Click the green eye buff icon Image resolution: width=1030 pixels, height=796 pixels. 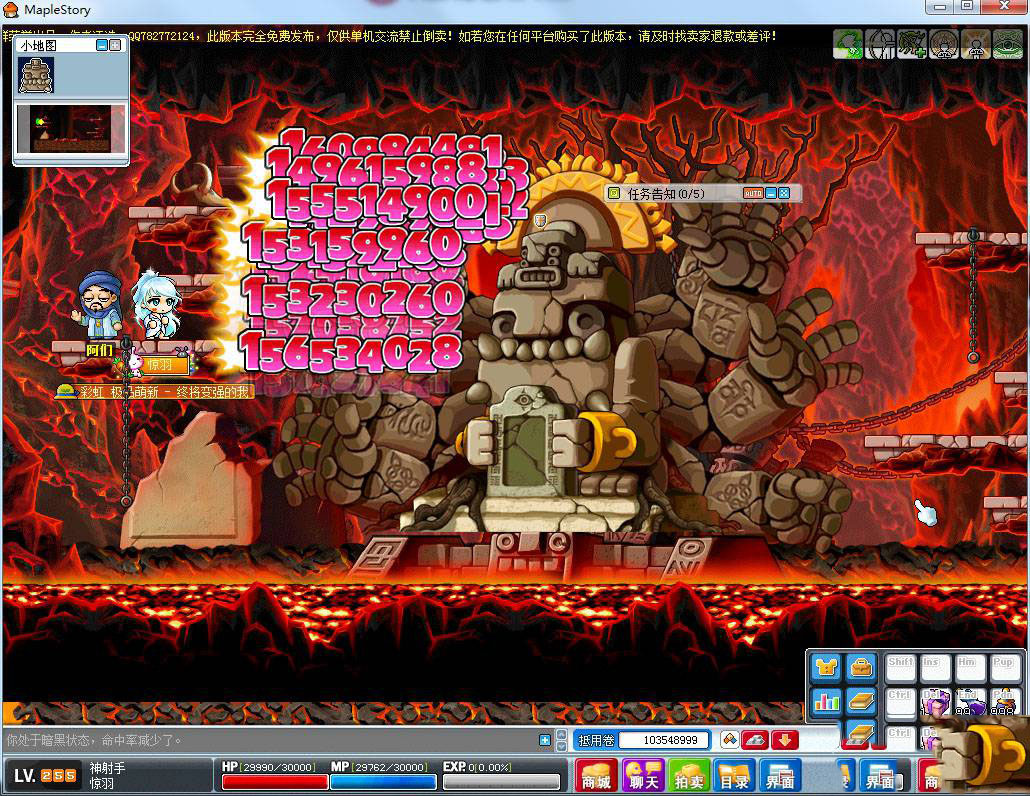pos(1008,44)
